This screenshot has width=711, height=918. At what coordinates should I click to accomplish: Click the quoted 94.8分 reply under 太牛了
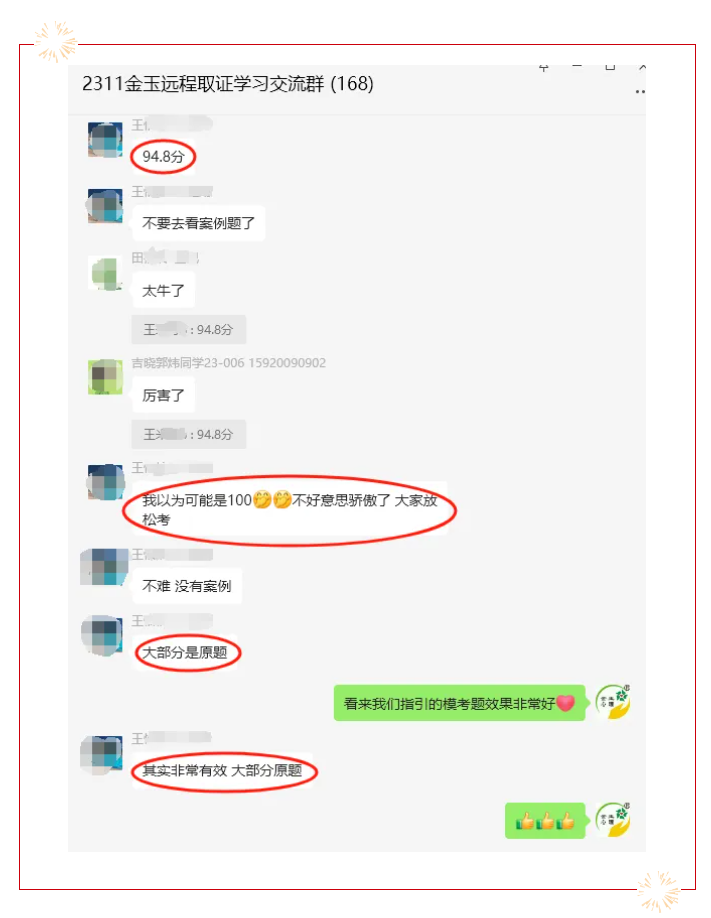click(x=189, y=330)
